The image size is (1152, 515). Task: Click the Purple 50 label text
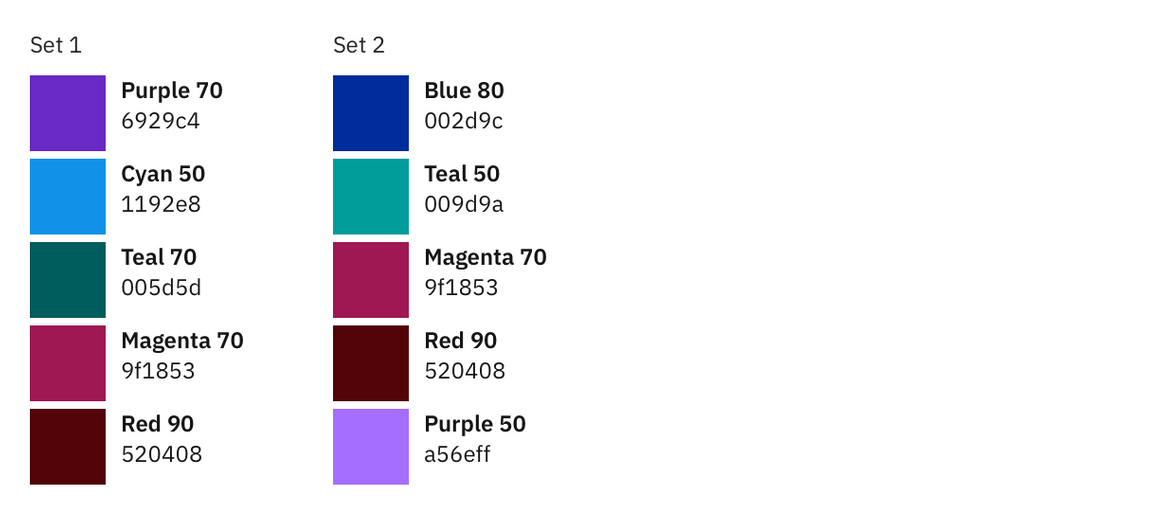click(x=475, y=424)
